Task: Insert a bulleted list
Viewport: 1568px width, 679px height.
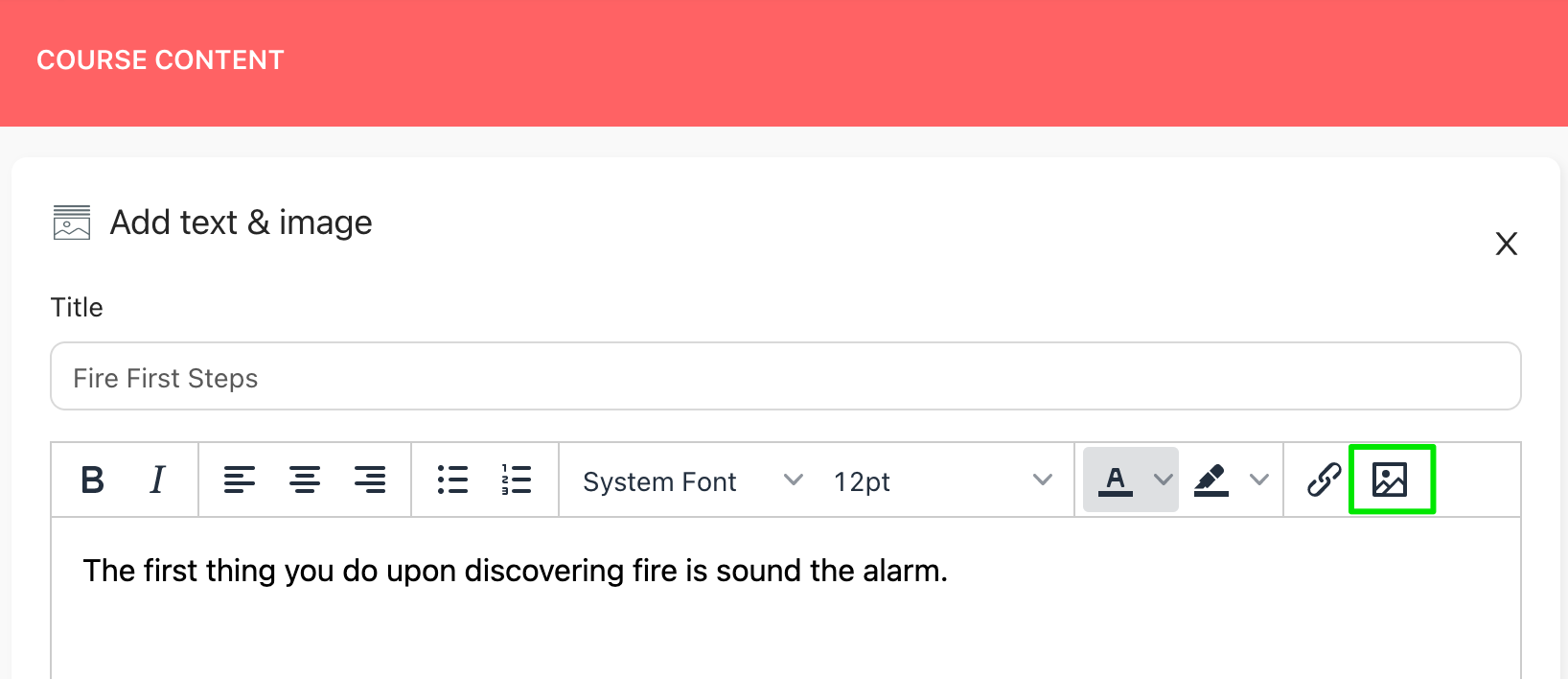Action: [452, 480]
